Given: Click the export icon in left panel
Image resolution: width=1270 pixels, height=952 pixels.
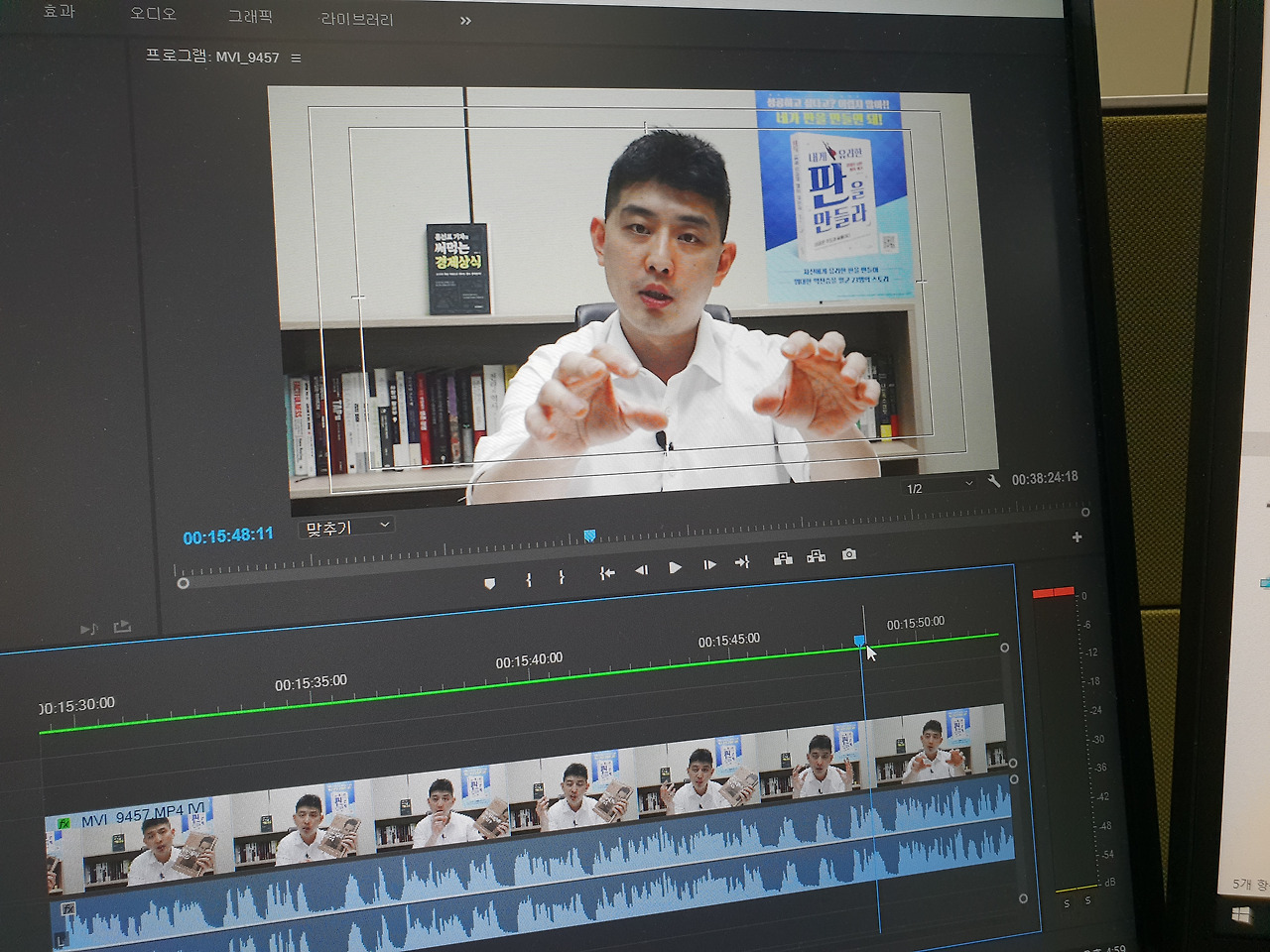Looking at the screenshot, I should coord(122,627).
